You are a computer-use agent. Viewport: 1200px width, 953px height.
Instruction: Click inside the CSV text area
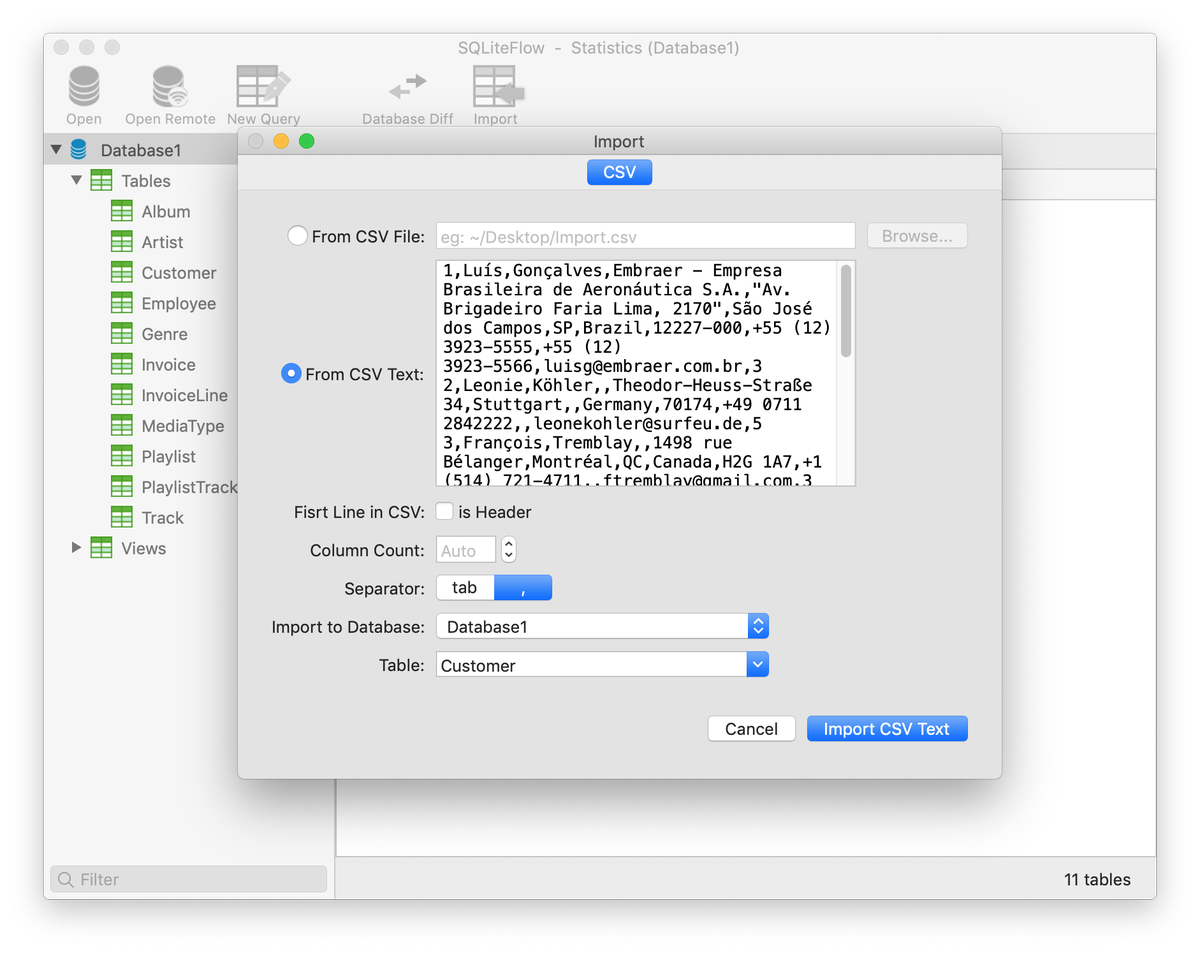(x=636, y=373)
